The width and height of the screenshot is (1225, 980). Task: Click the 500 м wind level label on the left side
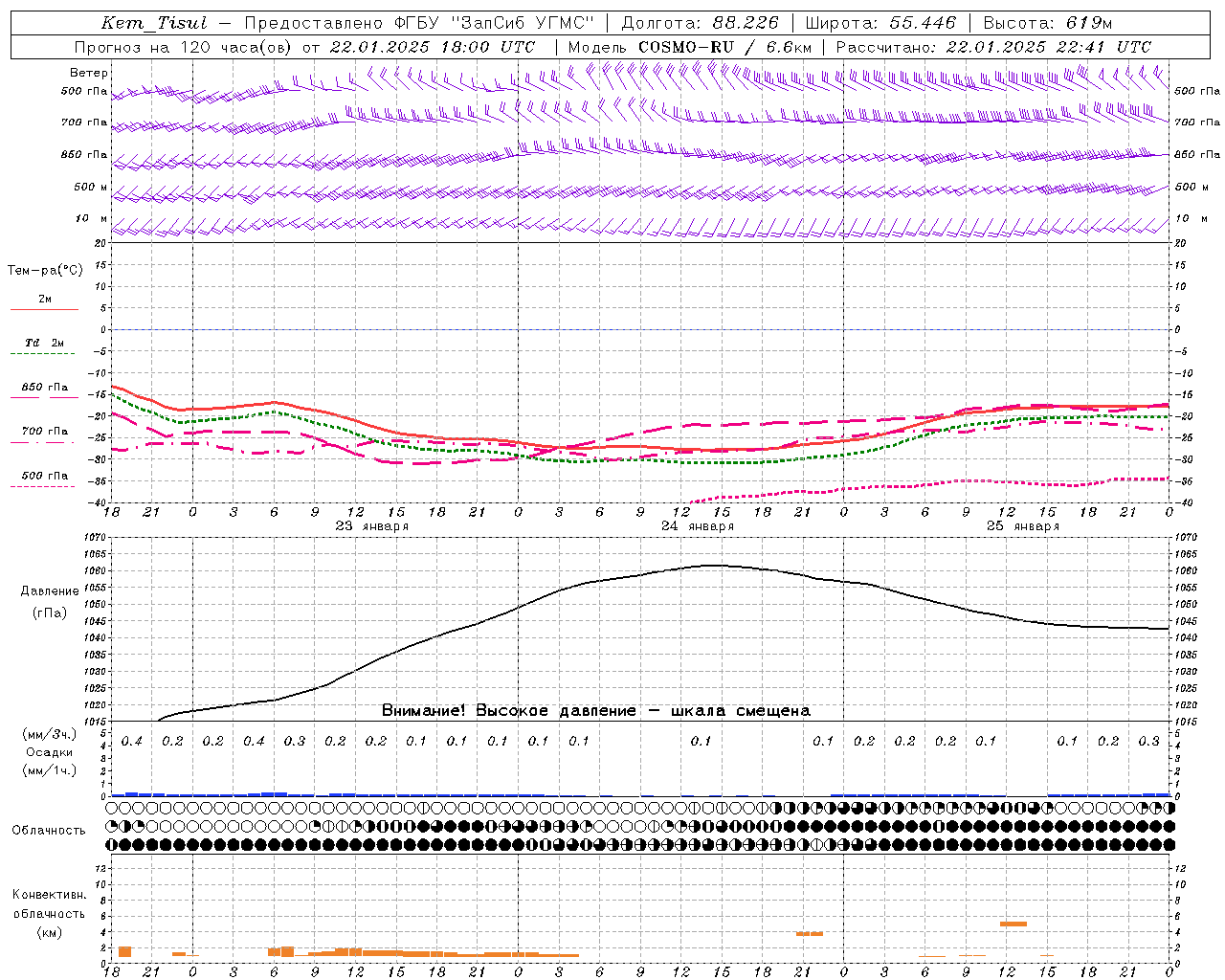point(91,187)
